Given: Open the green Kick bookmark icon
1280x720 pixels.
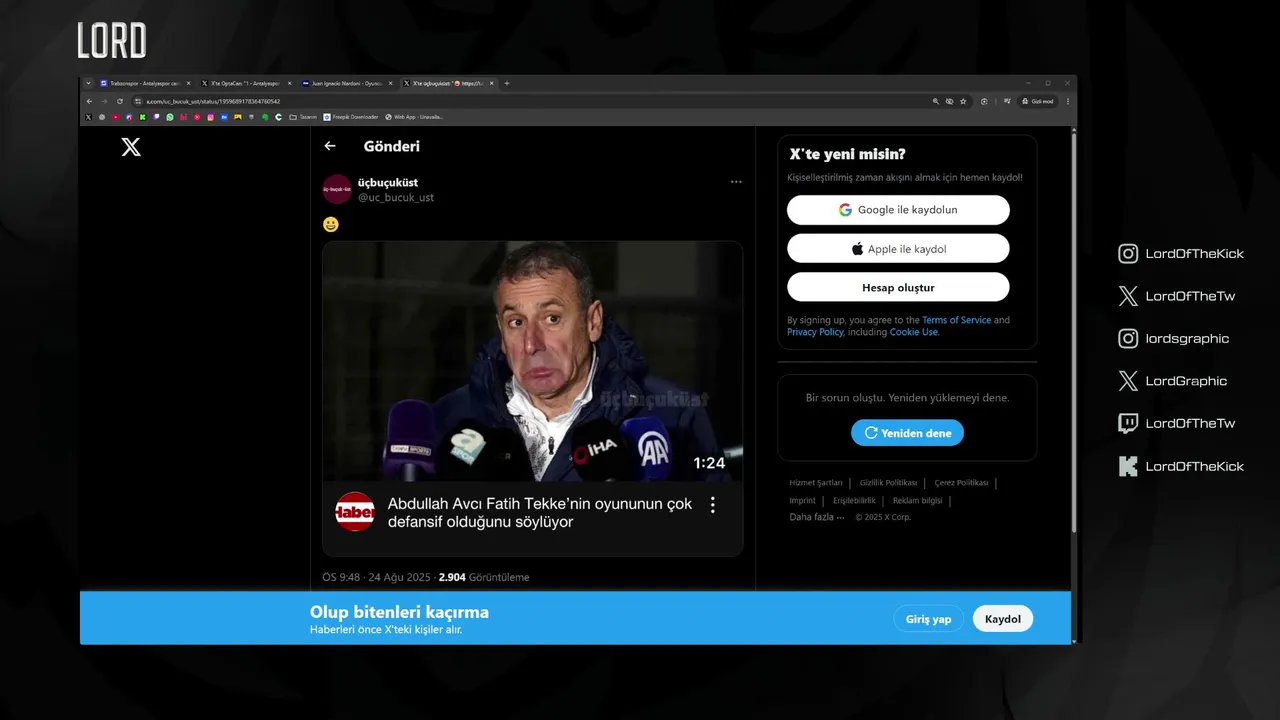Looking at the screenshot, I should click(142, 117).
